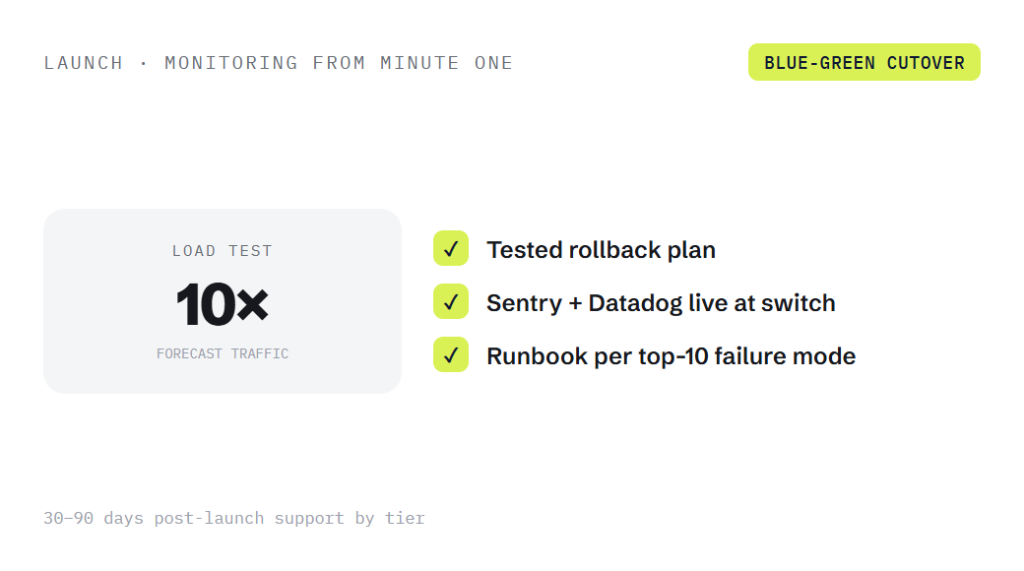
Task: Click the dot separator after Launch
Action: pos(143,63)
